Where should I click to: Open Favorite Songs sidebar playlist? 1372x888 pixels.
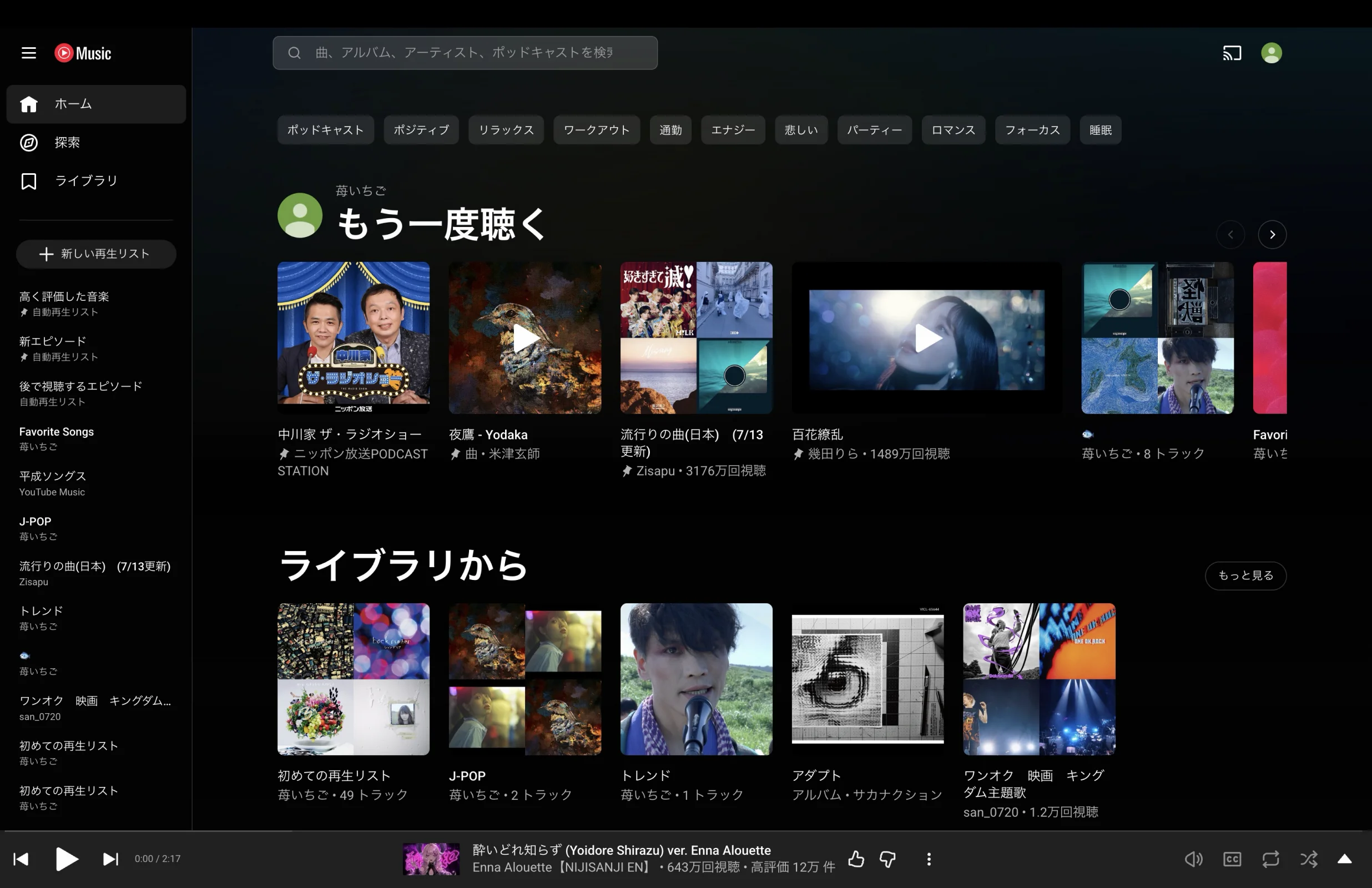tap(96, 439)
